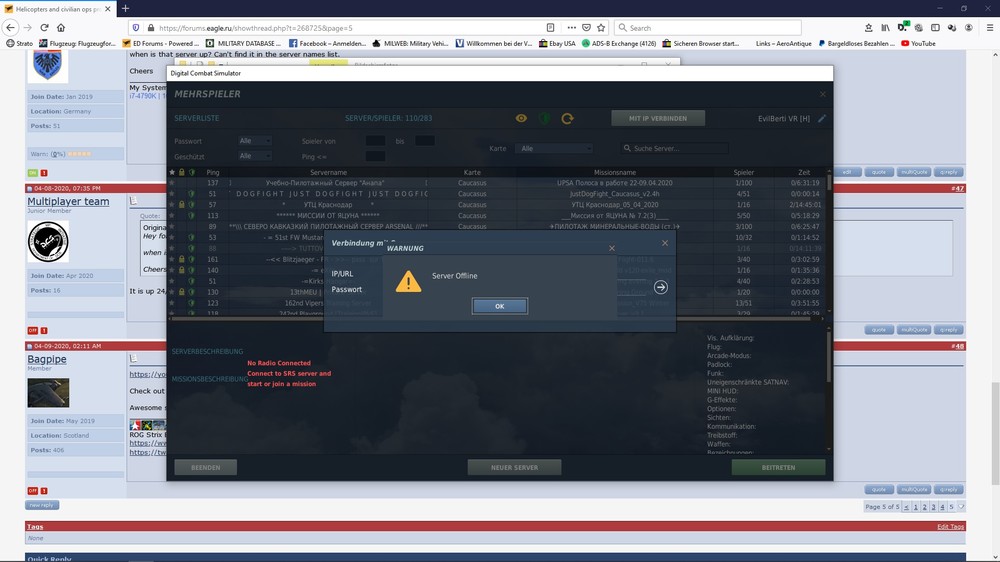
Task: Open the pagination dropdown arrow
Action: tap(961, 507)
